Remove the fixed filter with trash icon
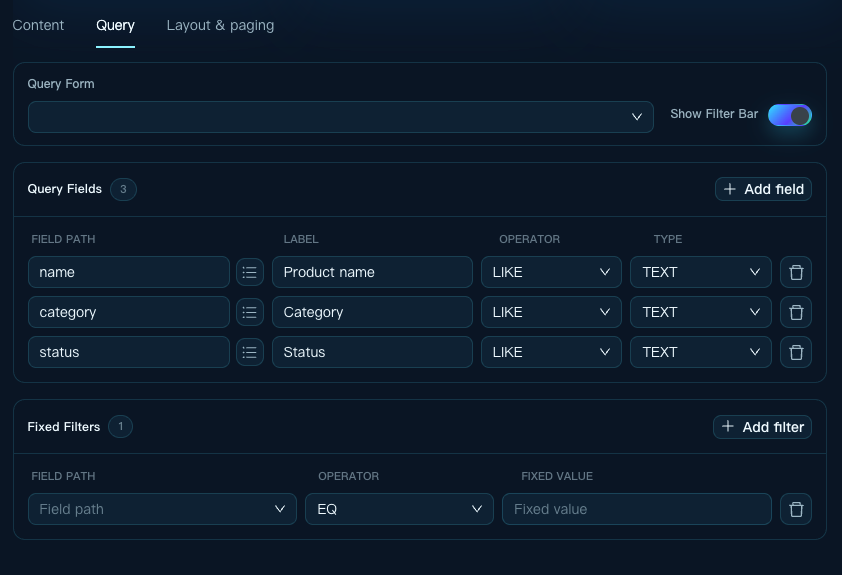 point(796,509)
